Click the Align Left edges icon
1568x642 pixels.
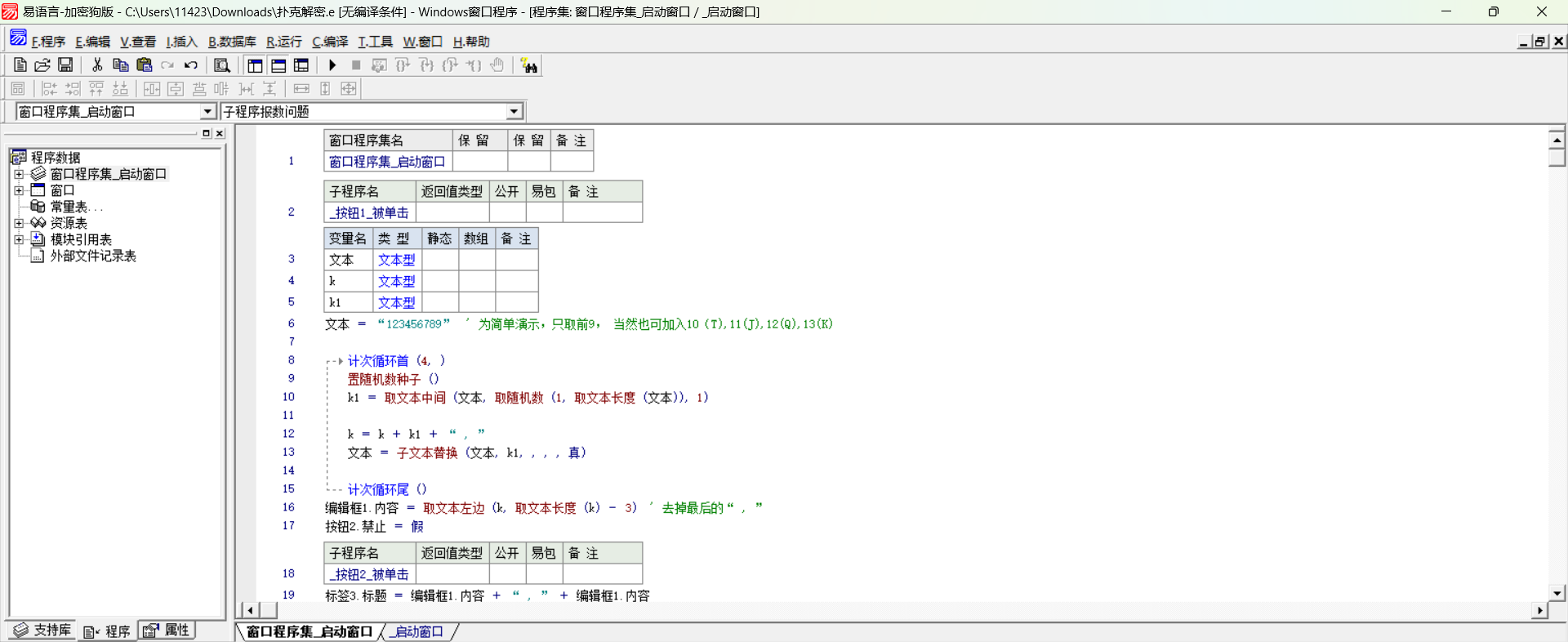click(x=49, y=89)
